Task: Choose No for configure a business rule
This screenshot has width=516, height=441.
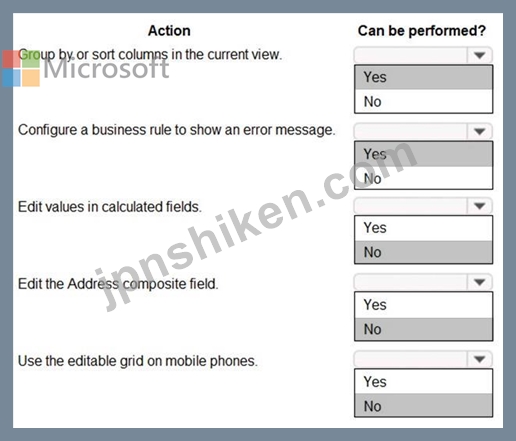Action: tap(423, 178)
